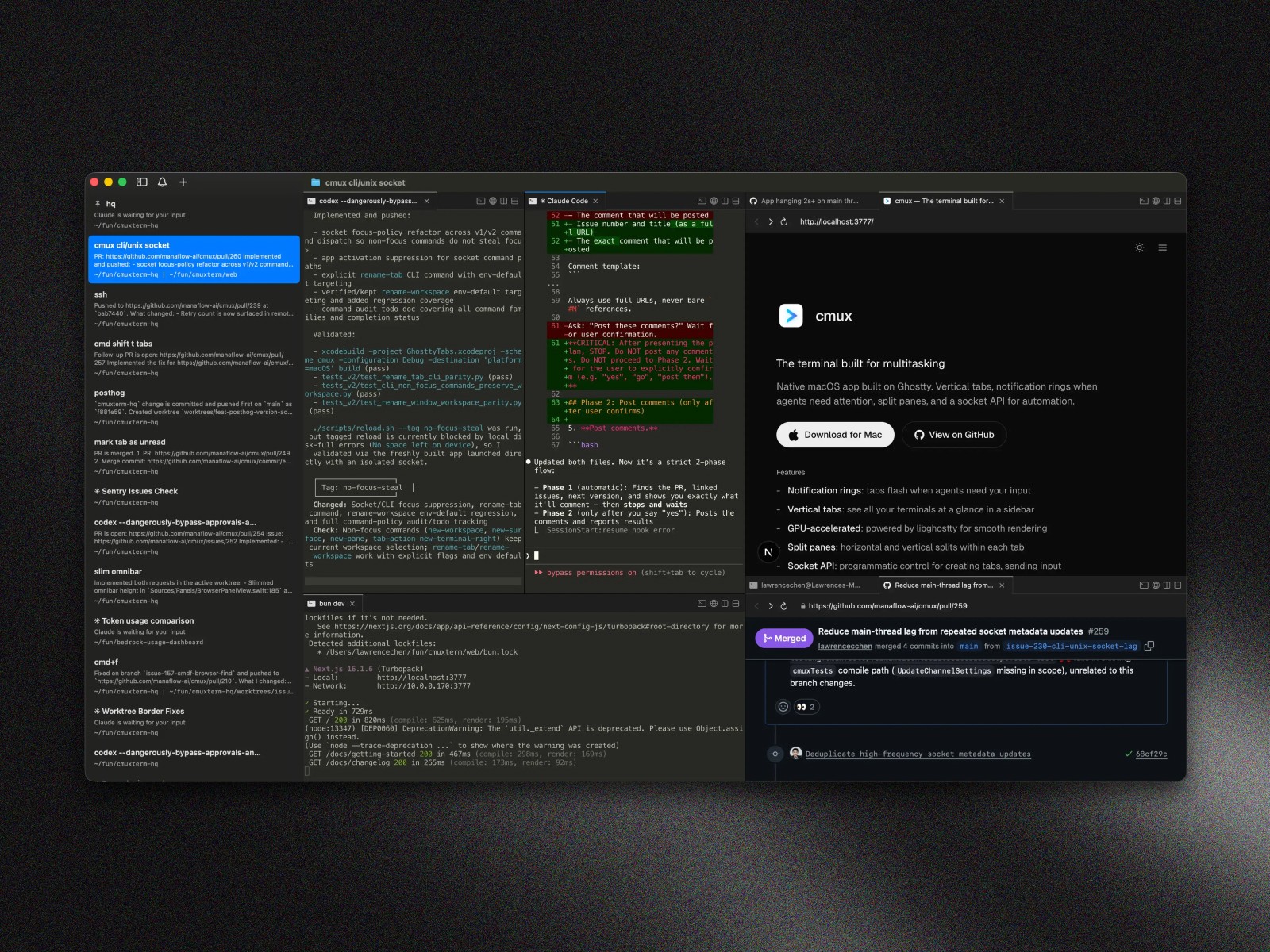
Task: New browser globe icon in Claude Code pane
Action: tap(713, 202)
